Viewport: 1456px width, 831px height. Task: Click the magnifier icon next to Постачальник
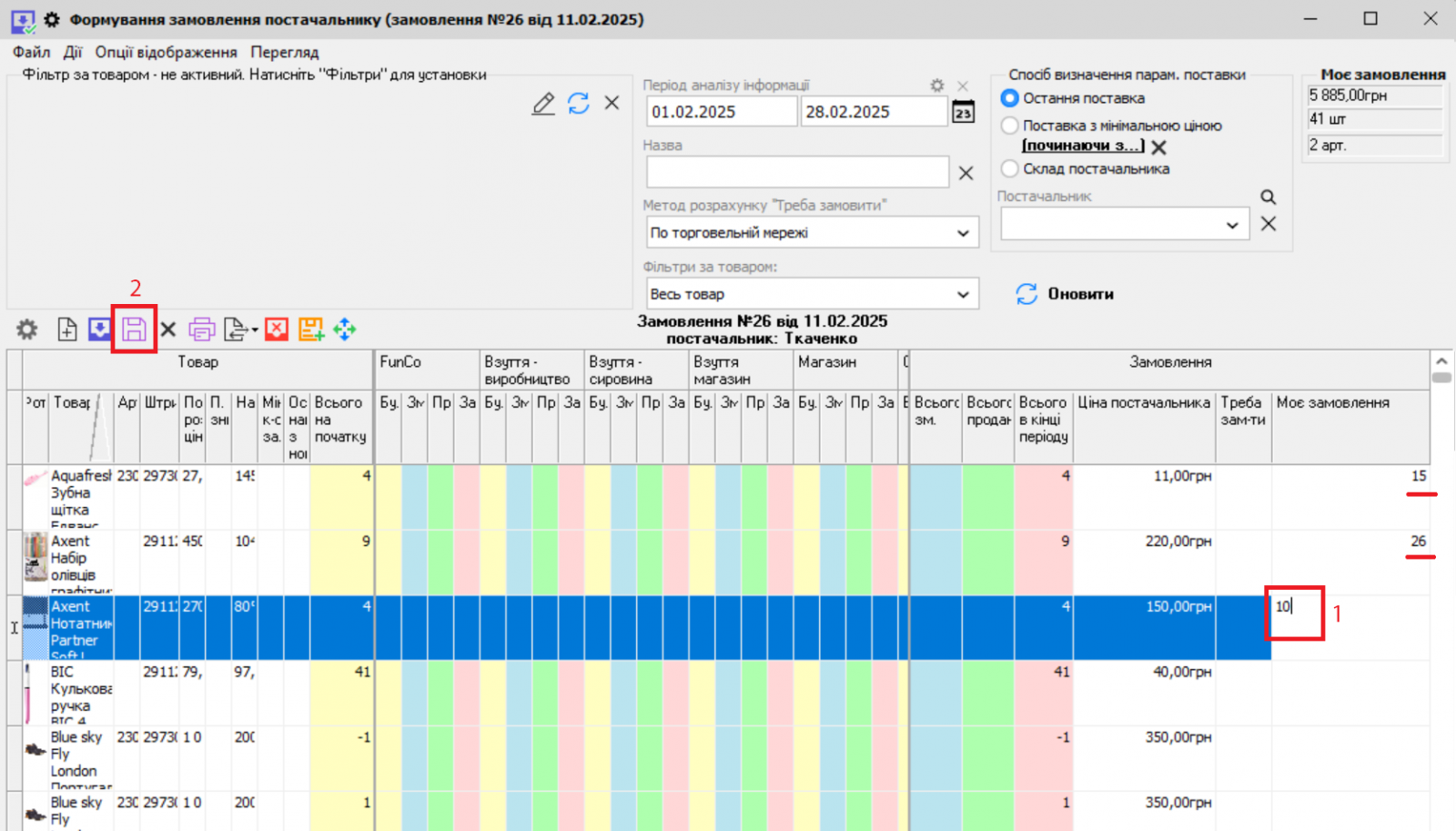coord(1268,197)
